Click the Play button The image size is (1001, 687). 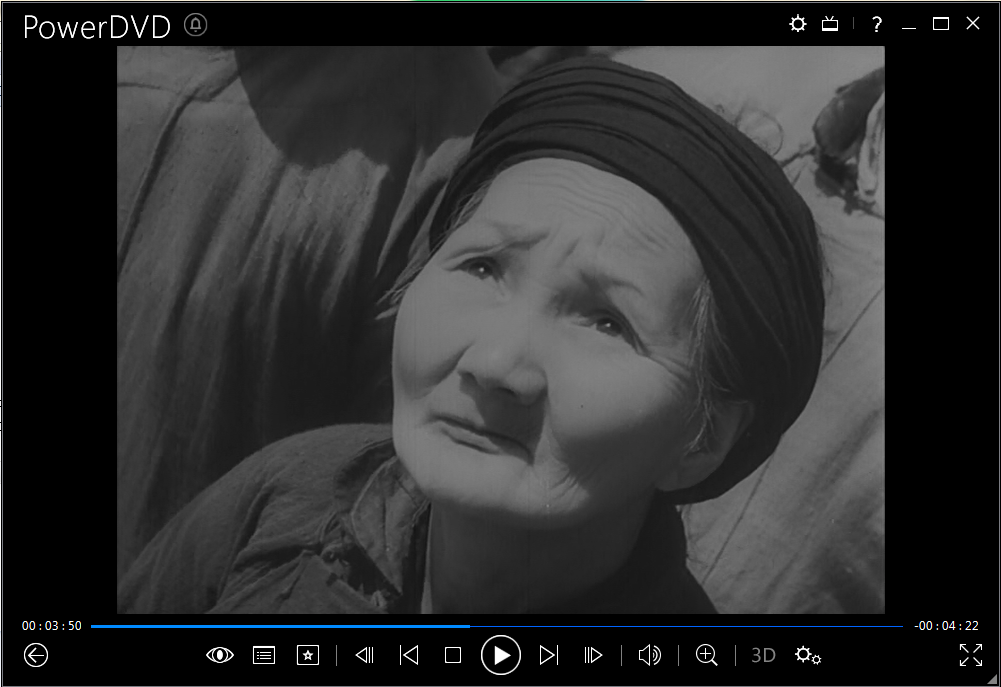501,655
